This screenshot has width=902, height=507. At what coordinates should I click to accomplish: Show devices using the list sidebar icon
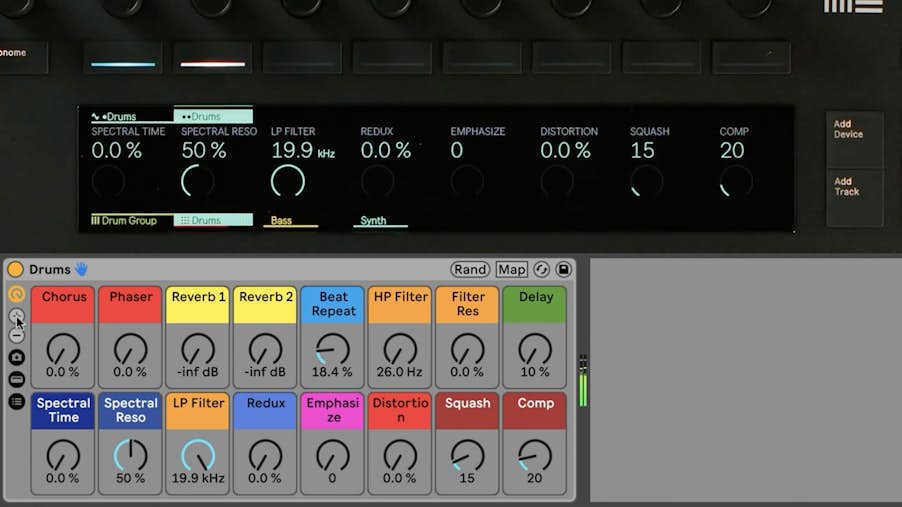point(16,401)
